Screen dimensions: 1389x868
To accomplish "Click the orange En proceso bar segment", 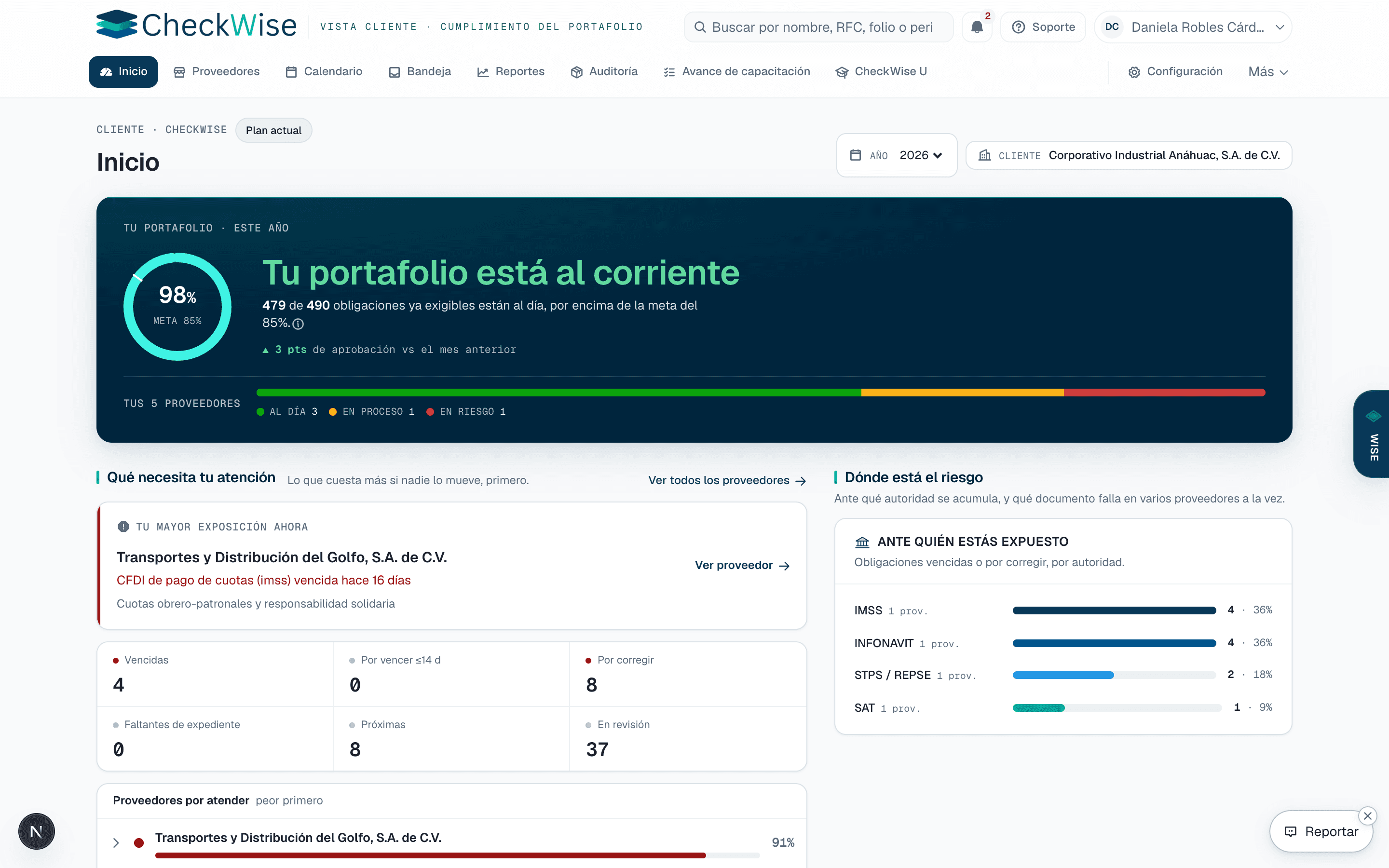I will [x=962, y=393].
